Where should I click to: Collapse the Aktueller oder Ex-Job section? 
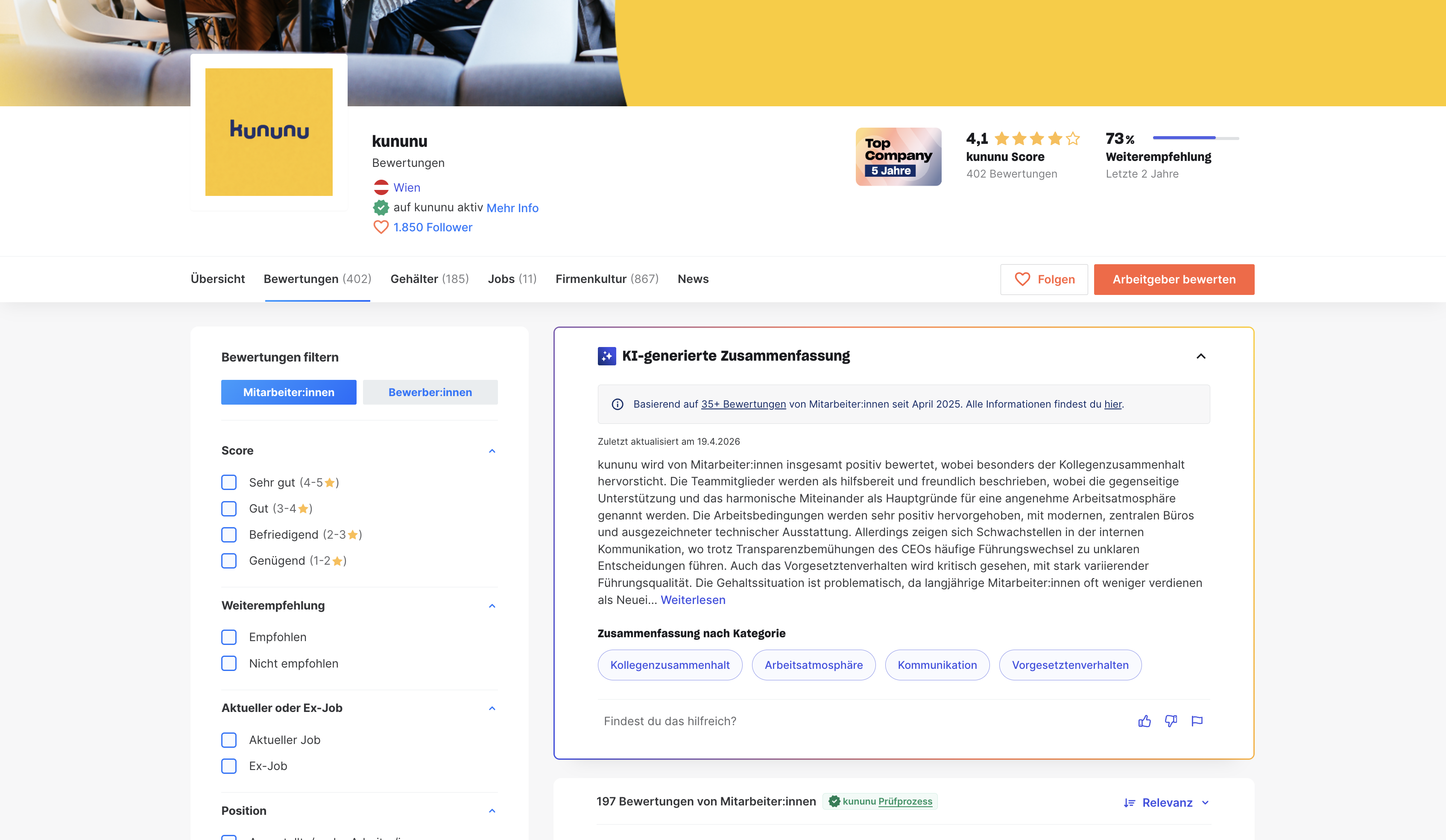[x=492, y=709]
